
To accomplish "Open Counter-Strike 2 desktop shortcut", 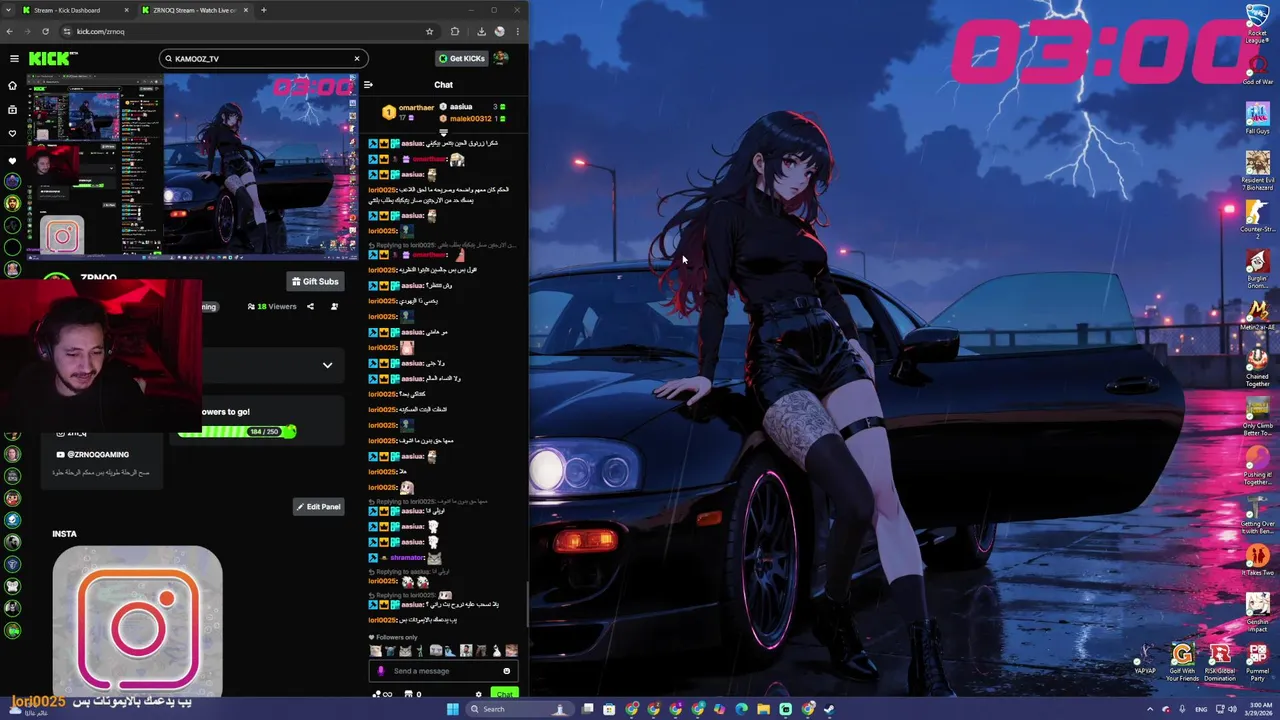I will click(1257, 219).
